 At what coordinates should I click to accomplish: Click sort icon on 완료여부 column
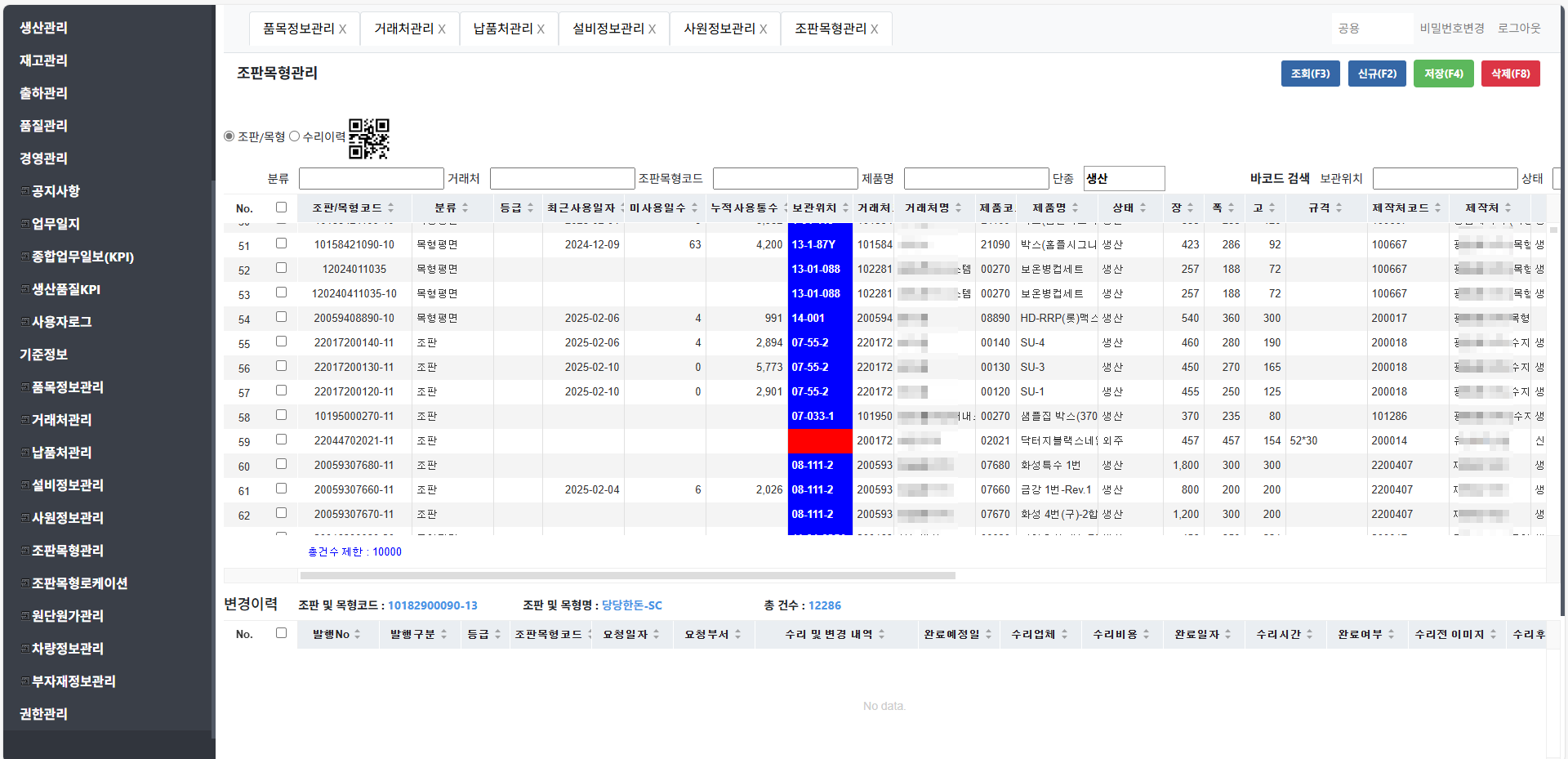pos(1392,635)
